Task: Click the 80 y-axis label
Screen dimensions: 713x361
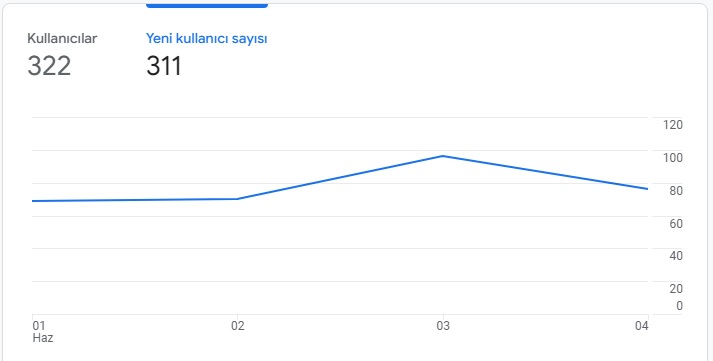Action: (676, 191)
